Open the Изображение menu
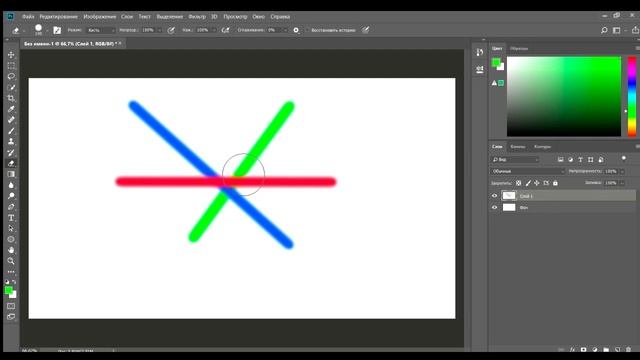This screenshot has height=360, width=640. (100, 17)
